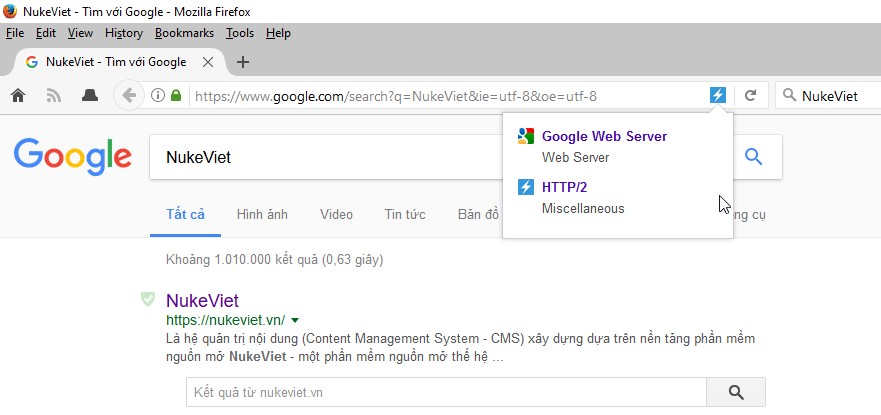Click the magnifier in the Firefox search box
Viewport: 881px width, 415px height.
(789, 95)
